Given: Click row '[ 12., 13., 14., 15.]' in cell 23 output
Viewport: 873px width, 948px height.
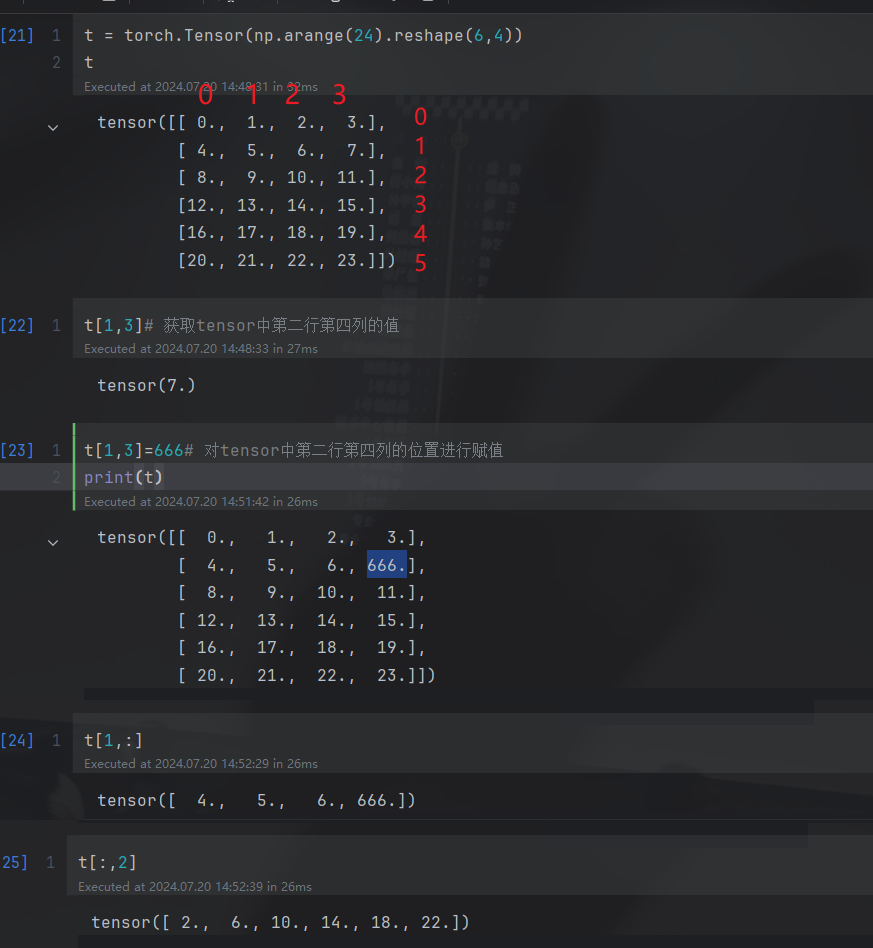Looking at the screenshot, I should pyautogui.click(x=302, y=620).
